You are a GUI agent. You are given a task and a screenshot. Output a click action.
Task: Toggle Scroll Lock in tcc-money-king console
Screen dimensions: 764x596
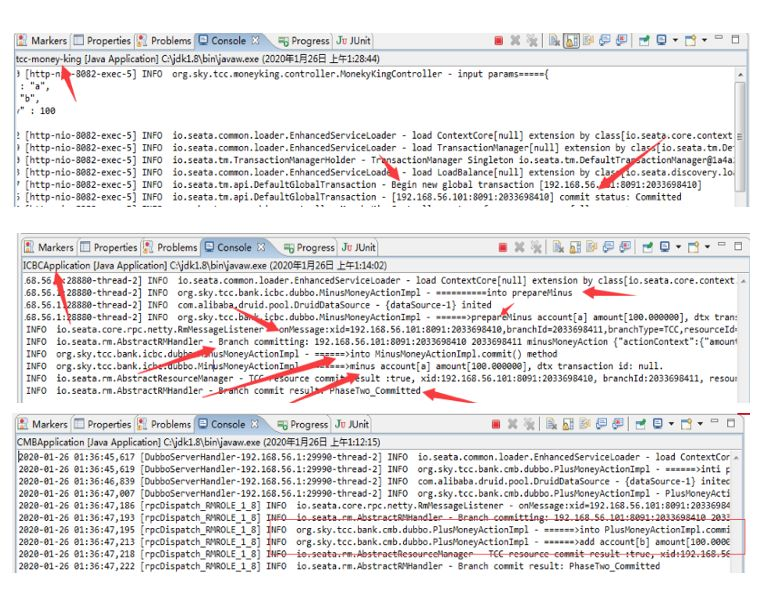tap(572, 41)
